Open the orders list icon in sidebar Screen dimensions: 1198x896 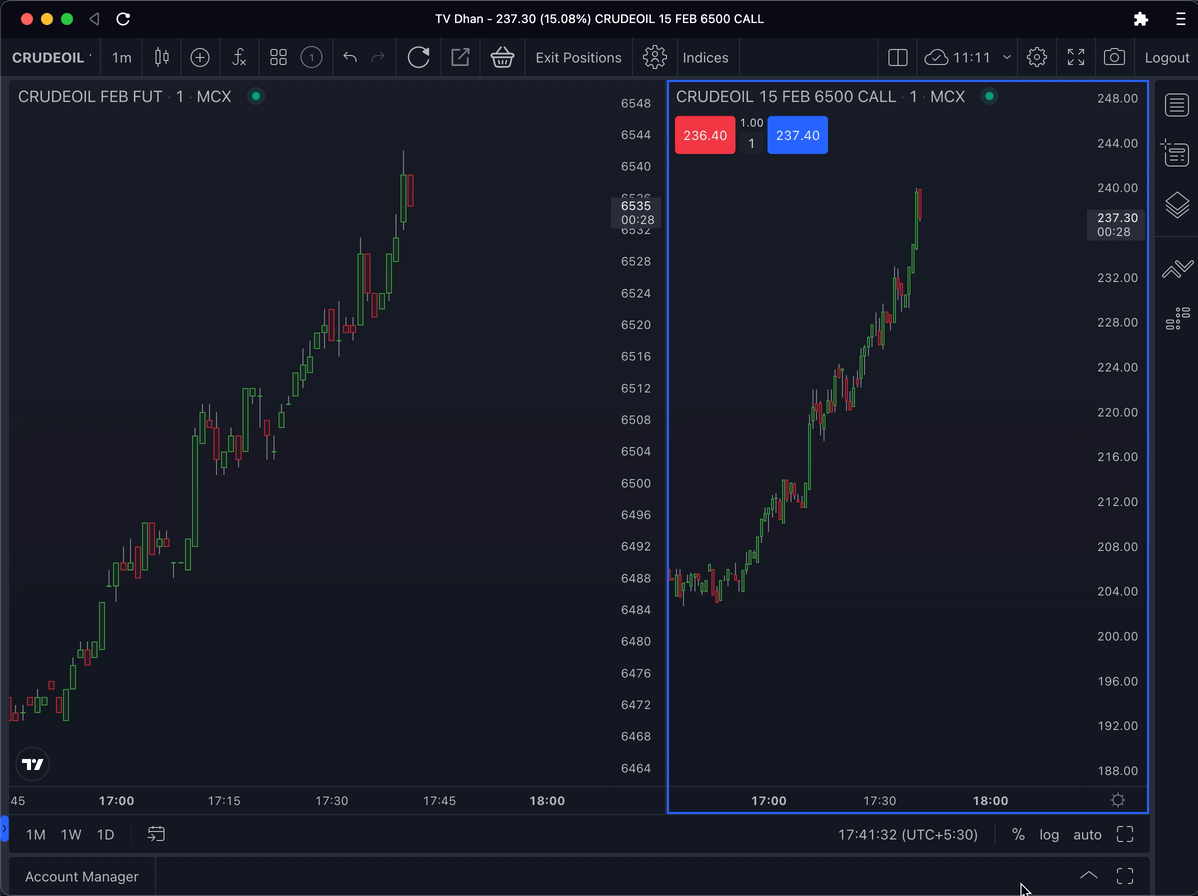tap(1177, 154)
